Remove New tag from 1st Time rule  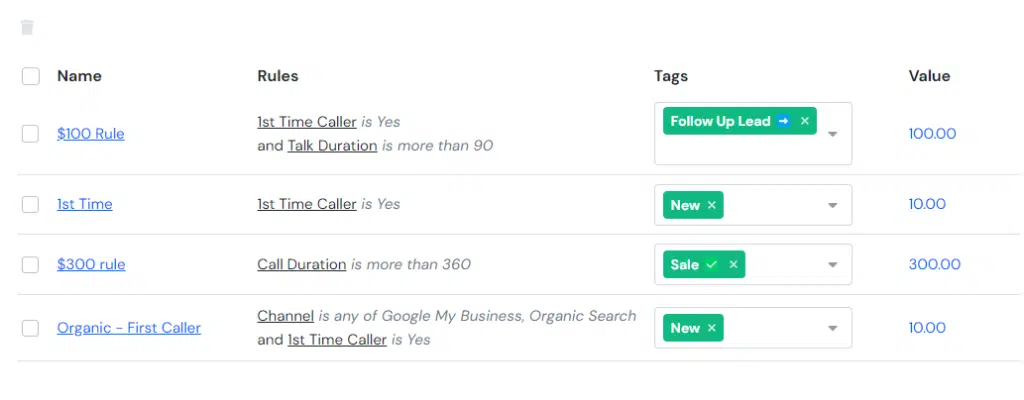click(x=712, y=205)
